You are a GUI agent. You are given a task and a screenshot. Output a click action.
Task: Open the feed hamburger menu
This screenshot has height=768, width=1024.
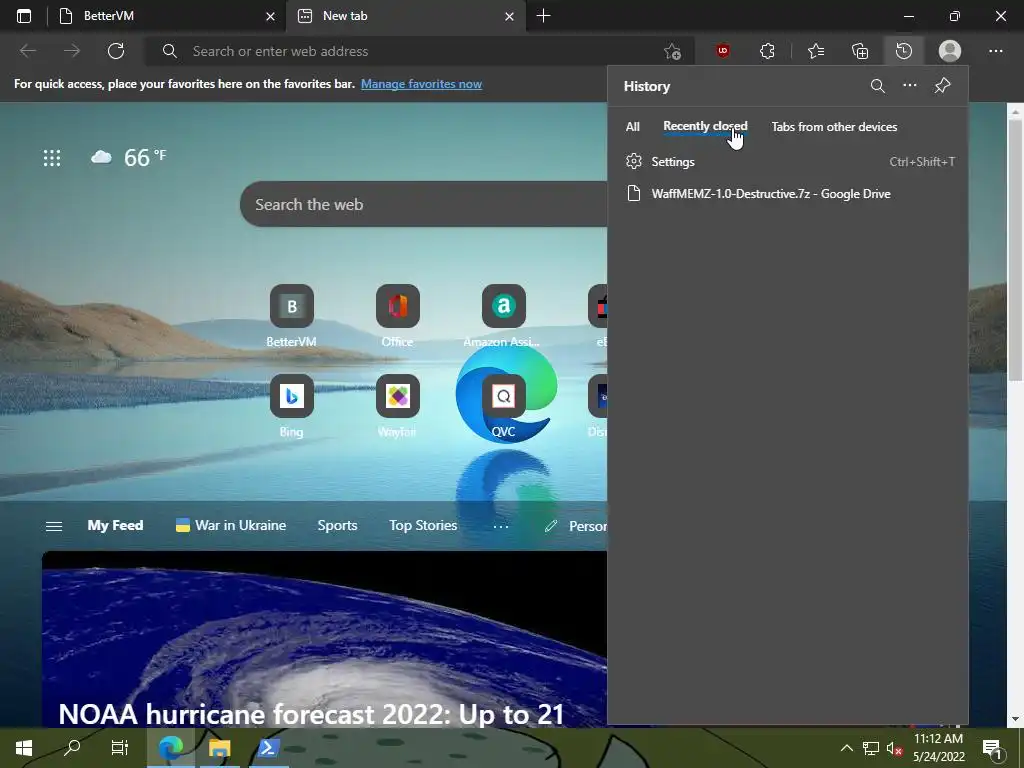[54, 526]
